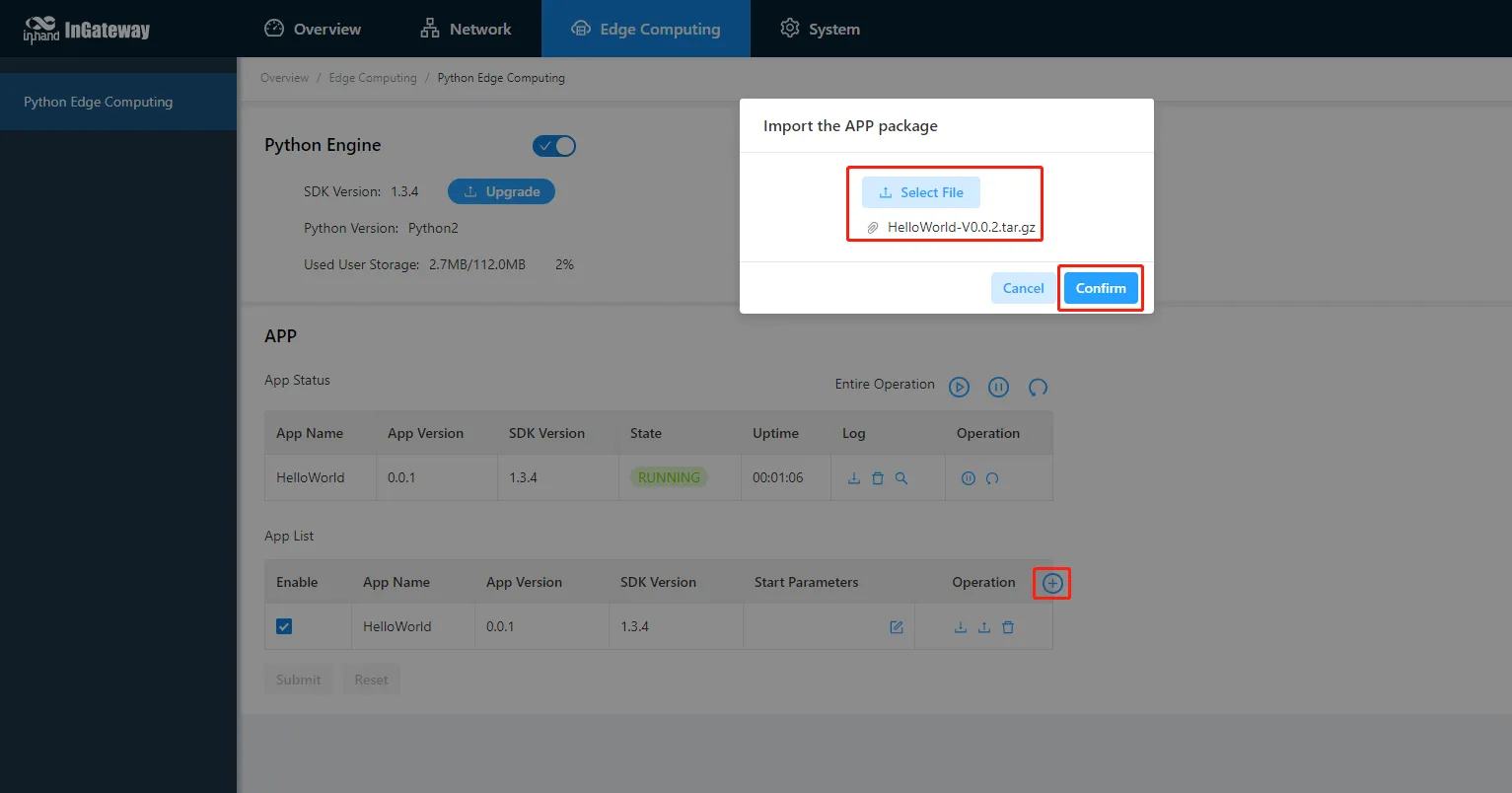1512x793 pixels.
Task: Click the paperclip icon beside HelloWorld-V0.0.2.tar.gz
Action: pyautogui.click(x=873, y=228)
